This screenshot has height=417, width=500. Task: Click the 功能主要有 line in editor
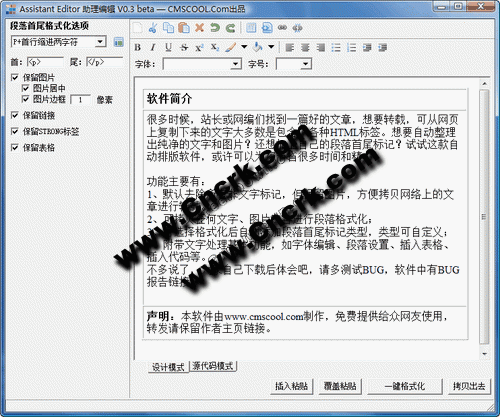[176, 182]
